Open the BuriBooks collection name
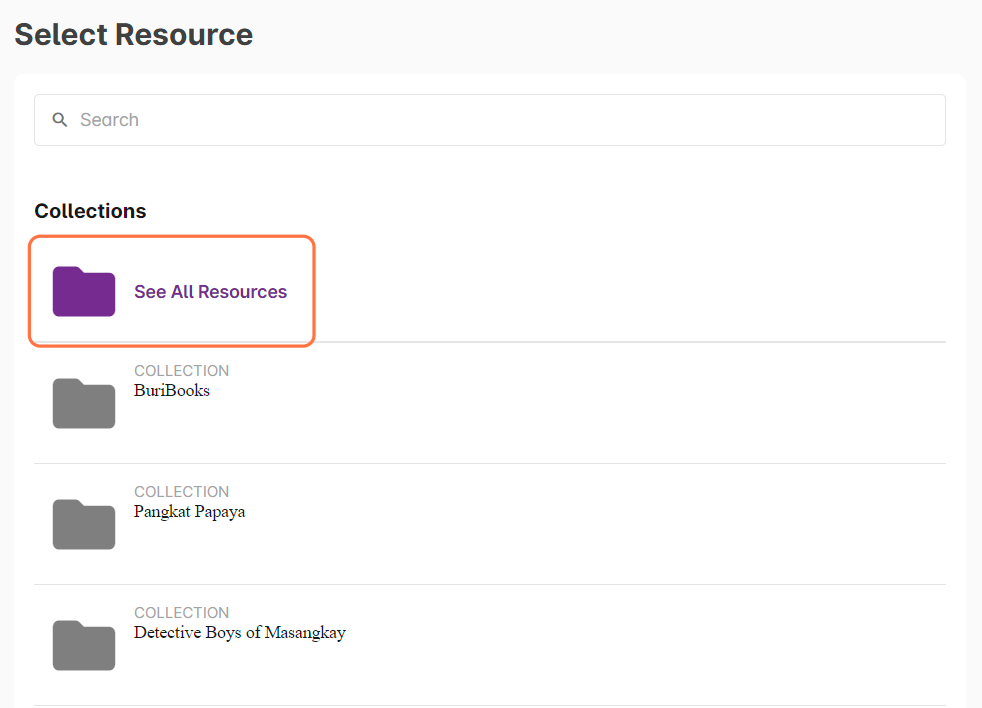The width and height of the screenshot is (982, 708). pos(172,391)
